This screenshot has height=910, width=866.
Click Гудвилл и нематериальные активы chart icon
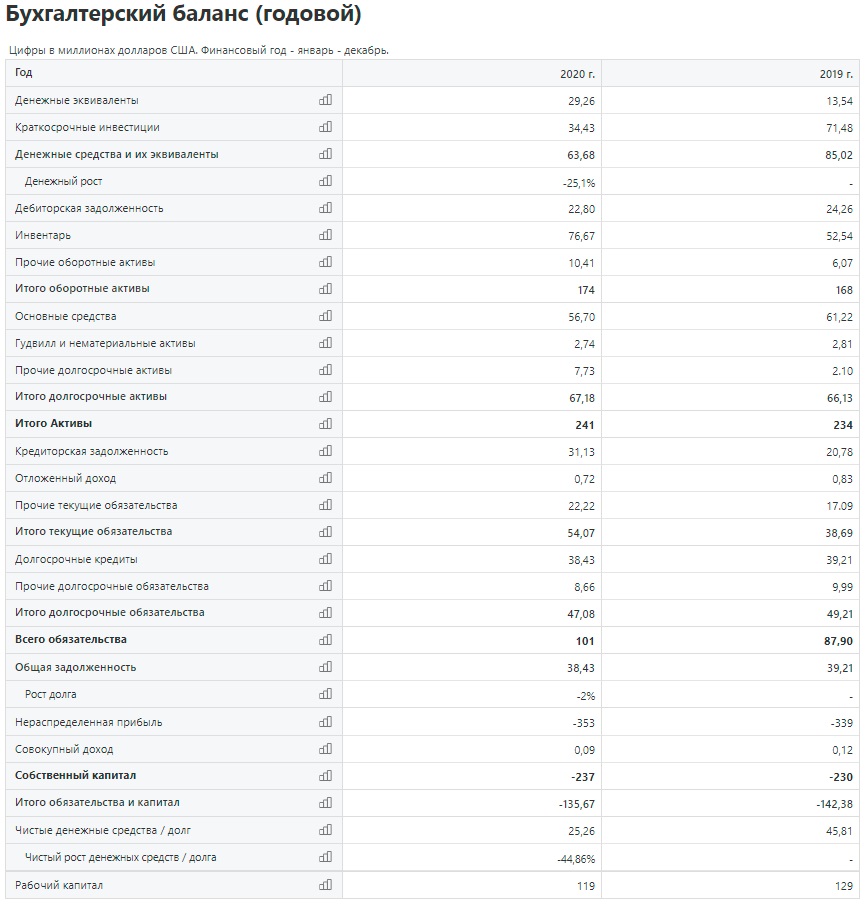[x=326, y=343]
